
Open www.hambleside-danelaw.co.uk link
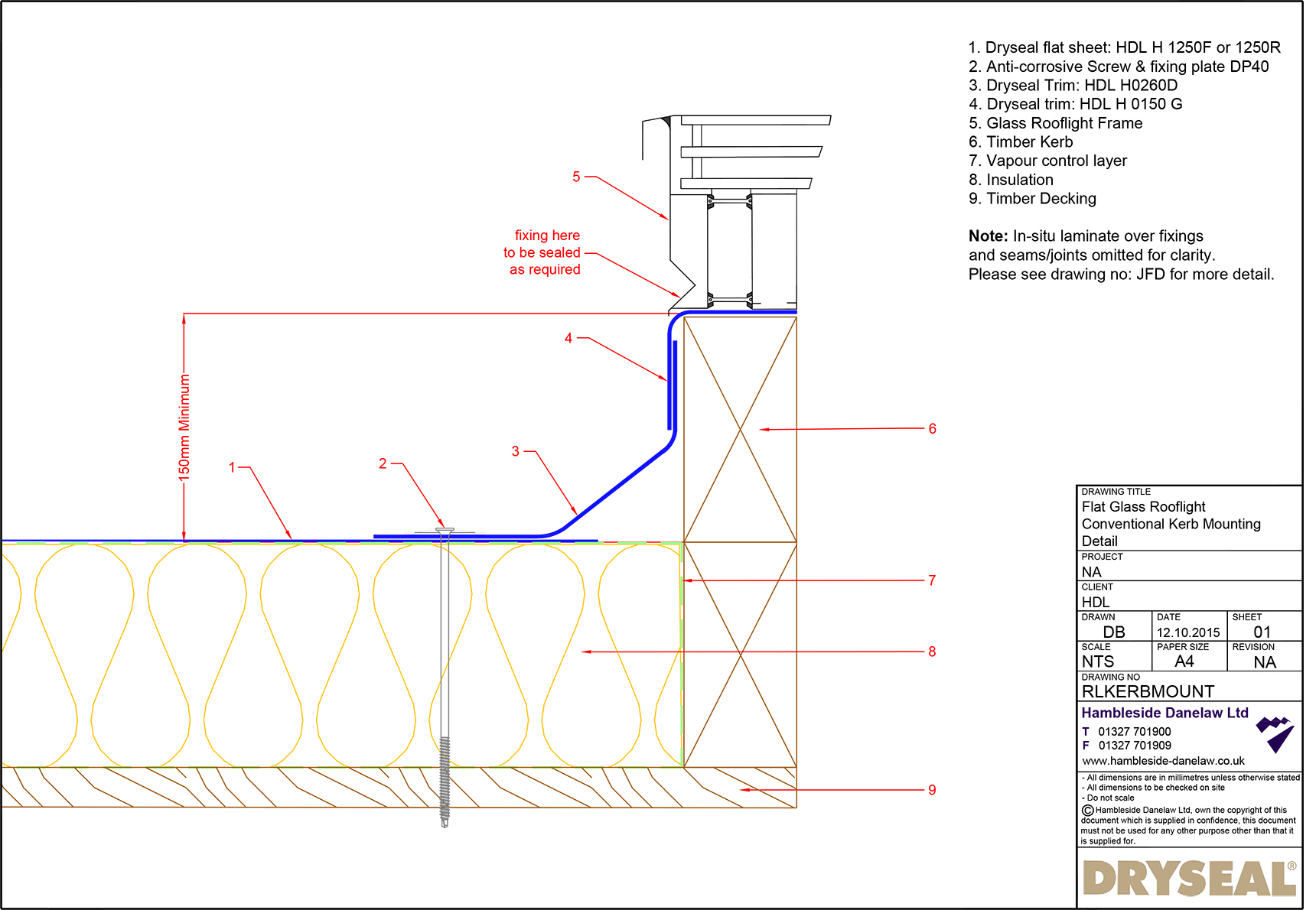(1162, 760)
